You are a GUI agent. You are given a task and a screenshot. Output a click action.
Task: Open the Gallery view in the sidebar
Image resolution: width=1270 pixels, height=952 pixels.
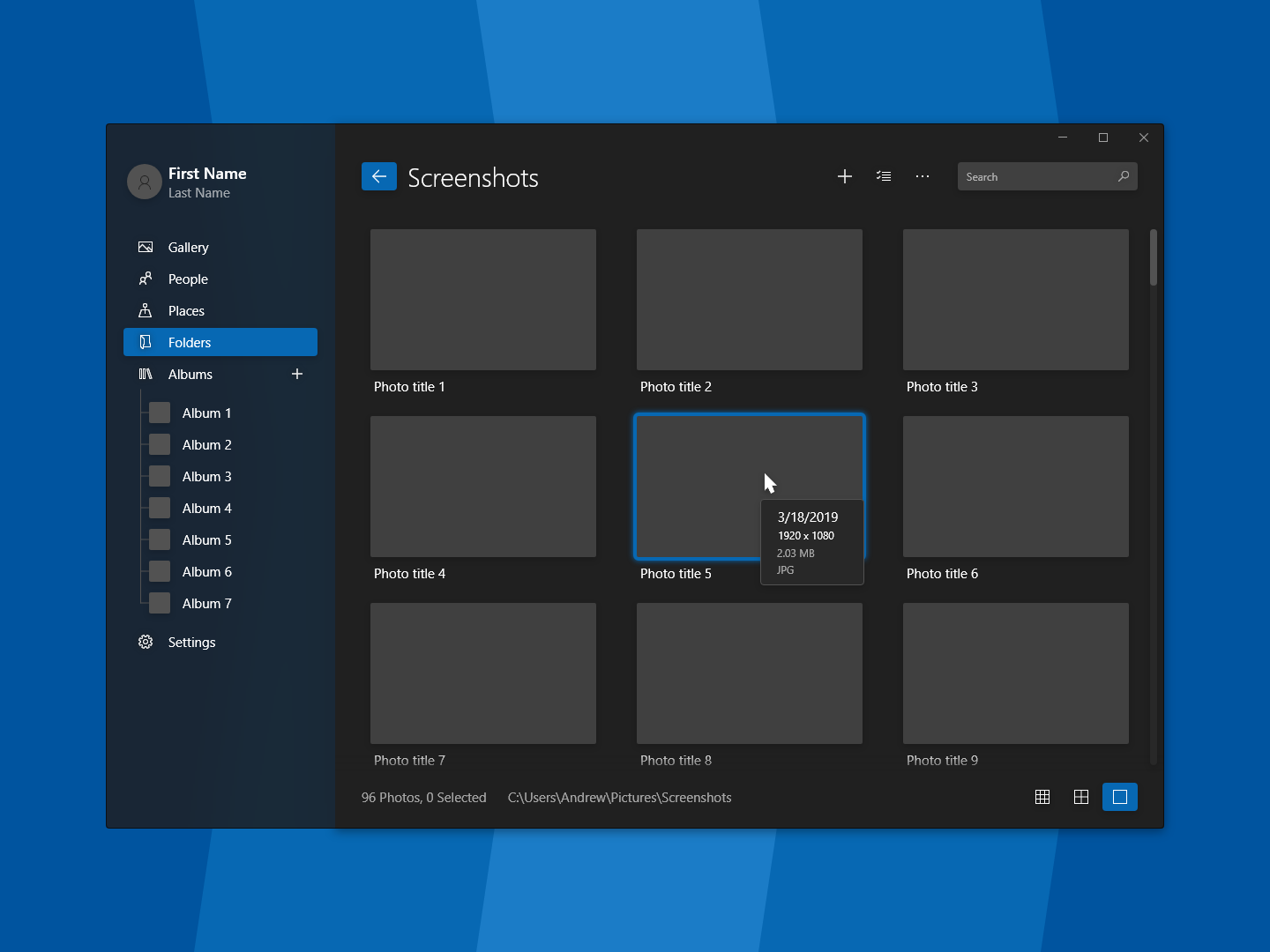pos(186,248)
